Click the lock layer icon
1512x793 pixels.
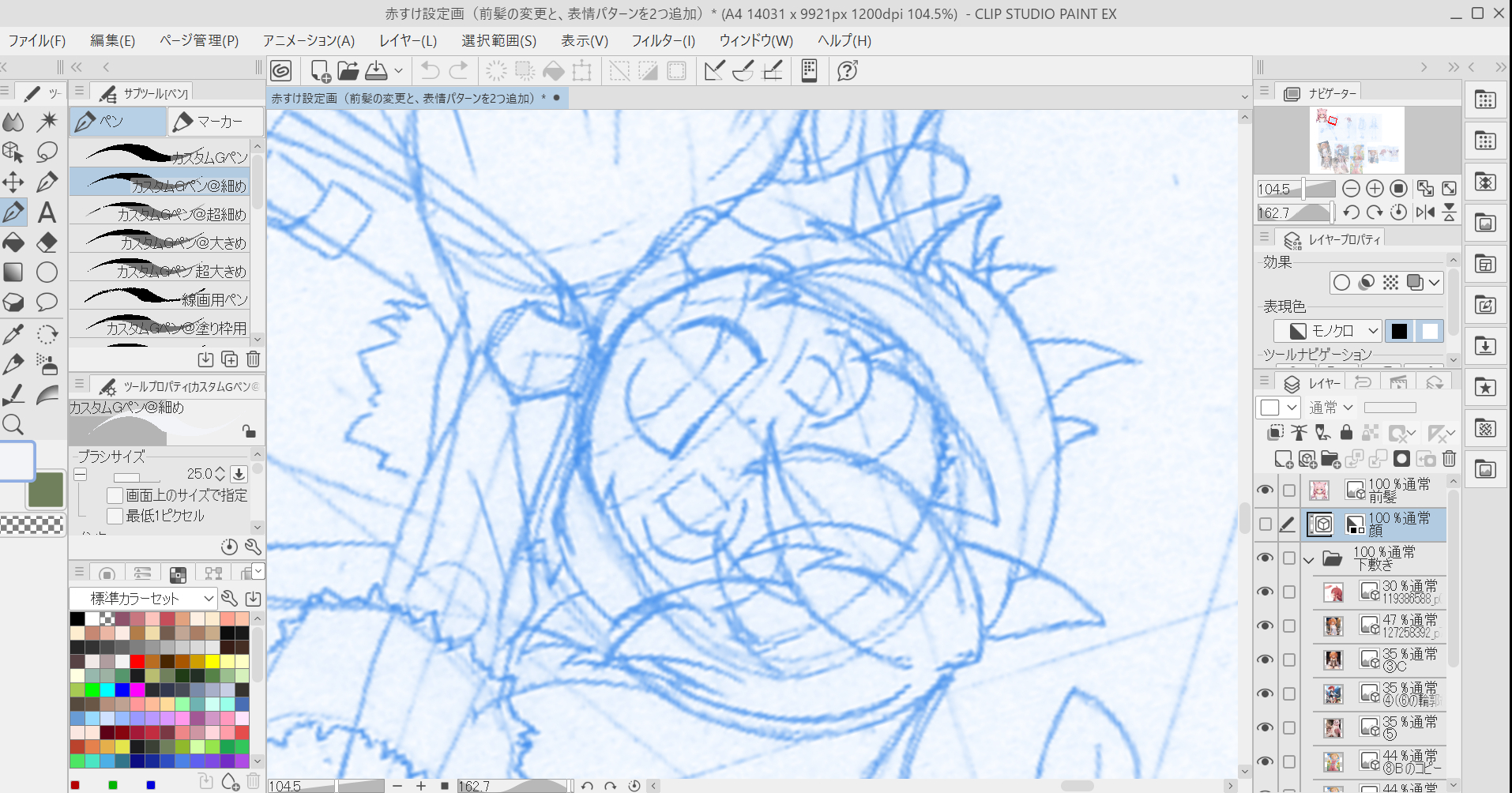point(1346,432)
